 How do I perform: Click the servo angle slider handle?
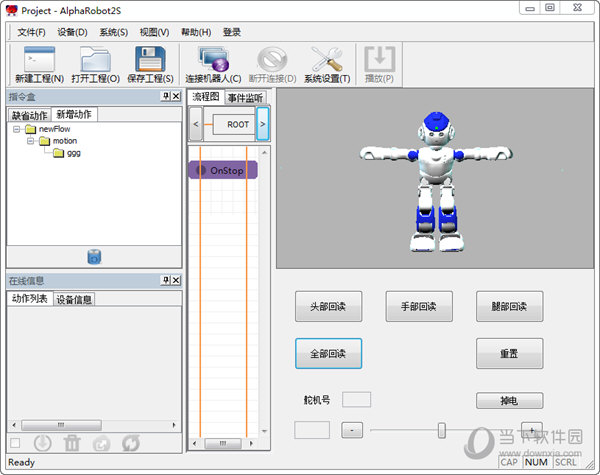[x=442, y=430]
